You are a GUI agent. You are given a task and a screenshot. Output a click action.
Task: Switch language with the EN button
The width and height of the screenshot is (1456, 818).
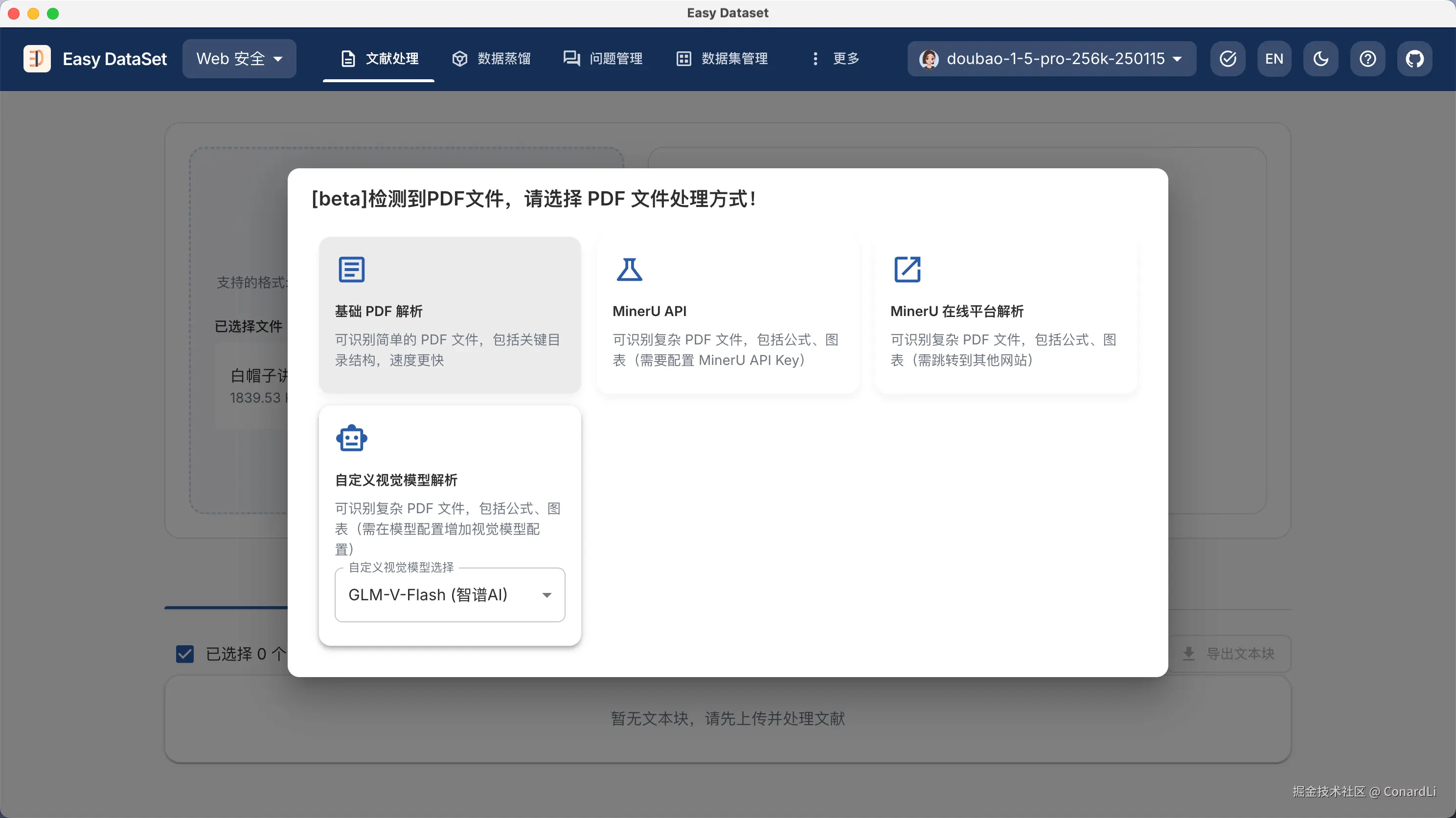point(1274,59)
